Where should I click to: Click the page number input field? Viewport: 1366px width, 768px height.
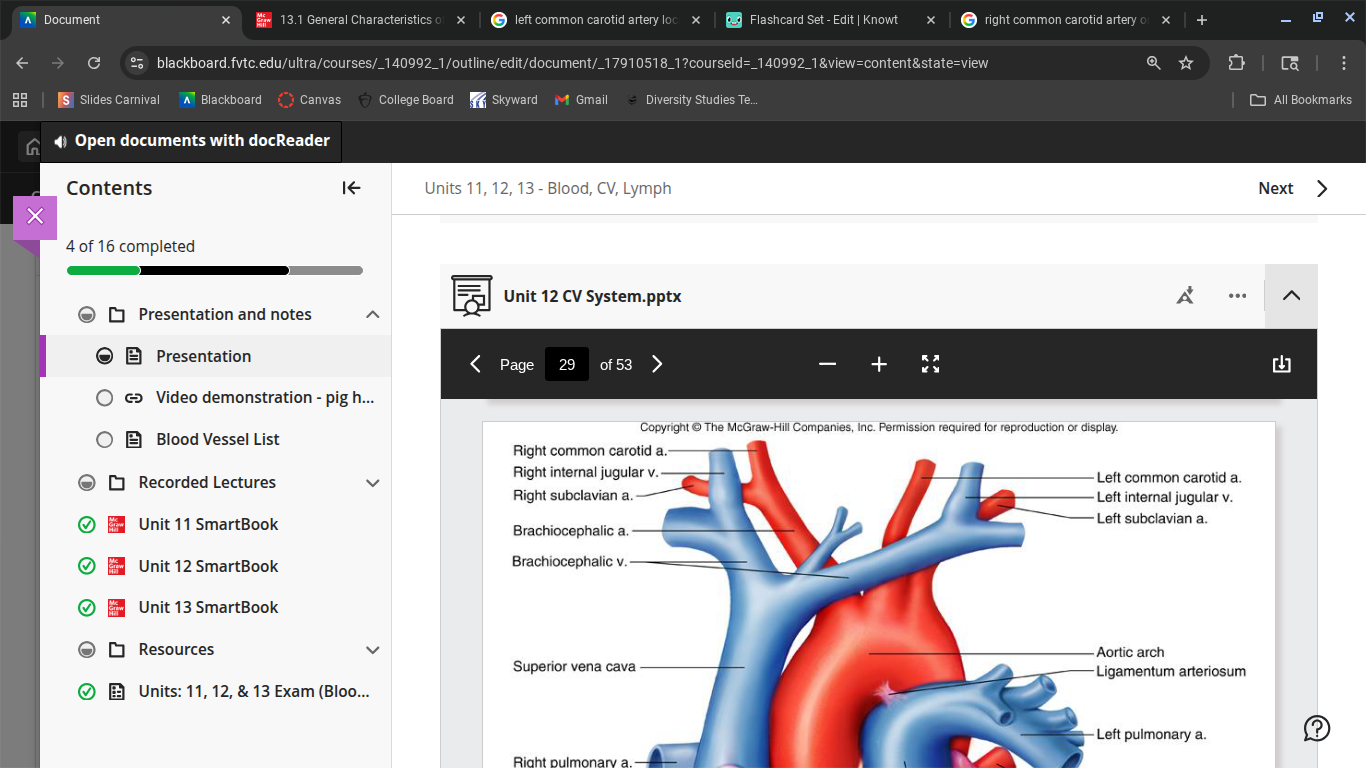pyautogui.click(x=566, y=365)
